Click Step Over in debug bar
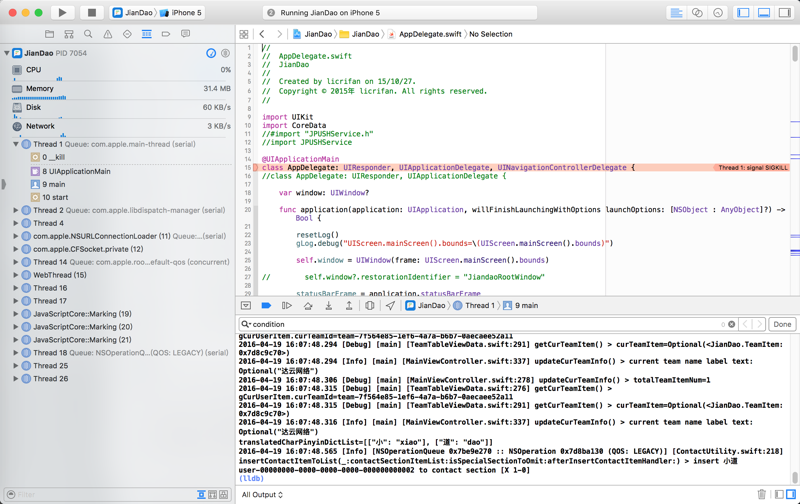Image resolution: width=800 pixels, height=504 pixels. click(308, 306)
